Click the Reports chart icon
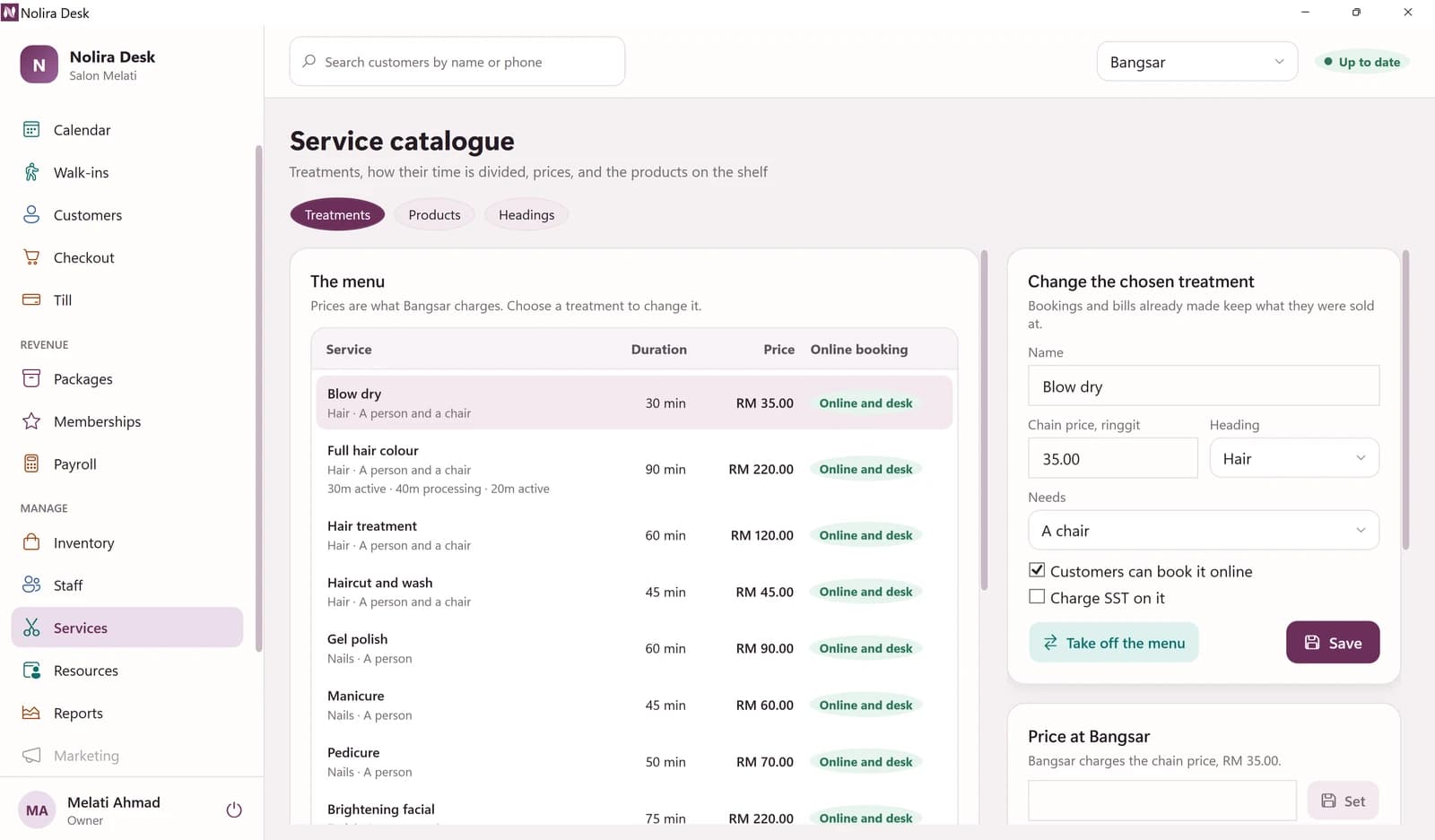 click(31, 713)
